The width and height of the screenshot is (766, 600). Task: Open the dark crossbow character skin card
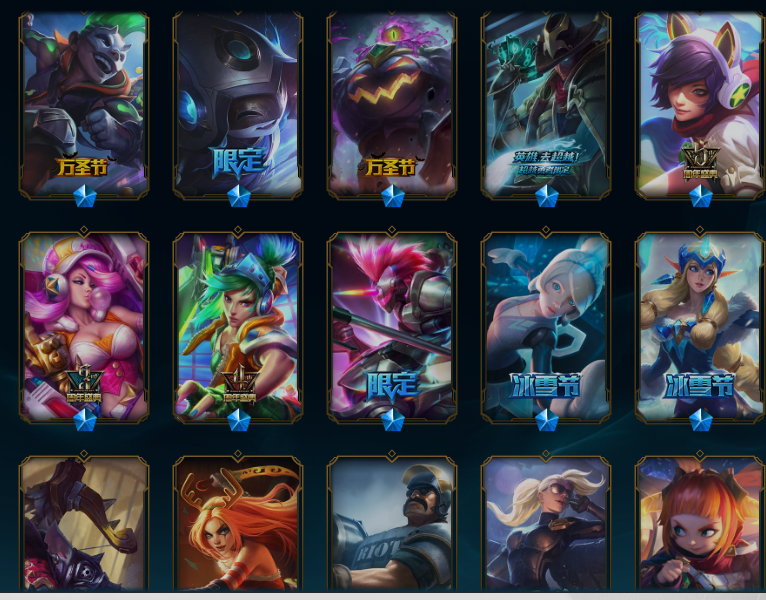tap(84, 523)
